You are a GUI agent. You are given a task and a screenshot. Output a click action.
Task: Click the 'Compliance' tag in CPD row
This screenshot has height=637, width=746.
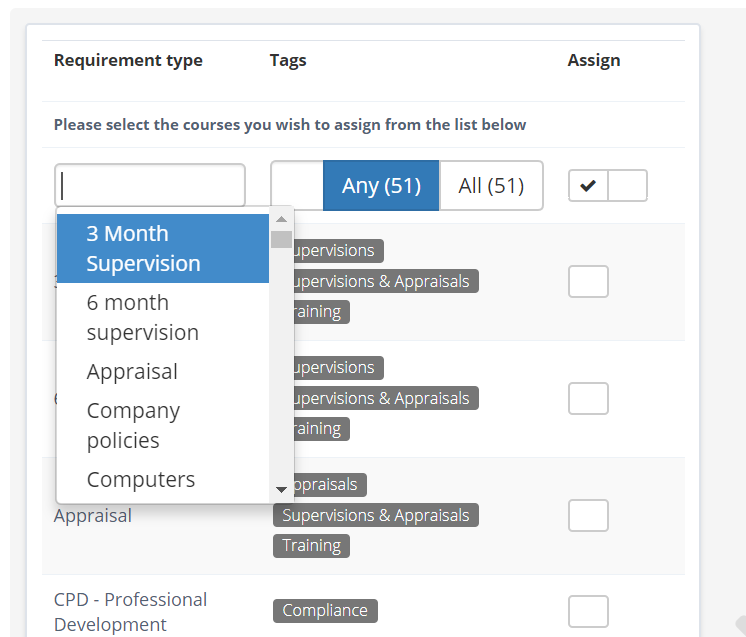[325, 611]
